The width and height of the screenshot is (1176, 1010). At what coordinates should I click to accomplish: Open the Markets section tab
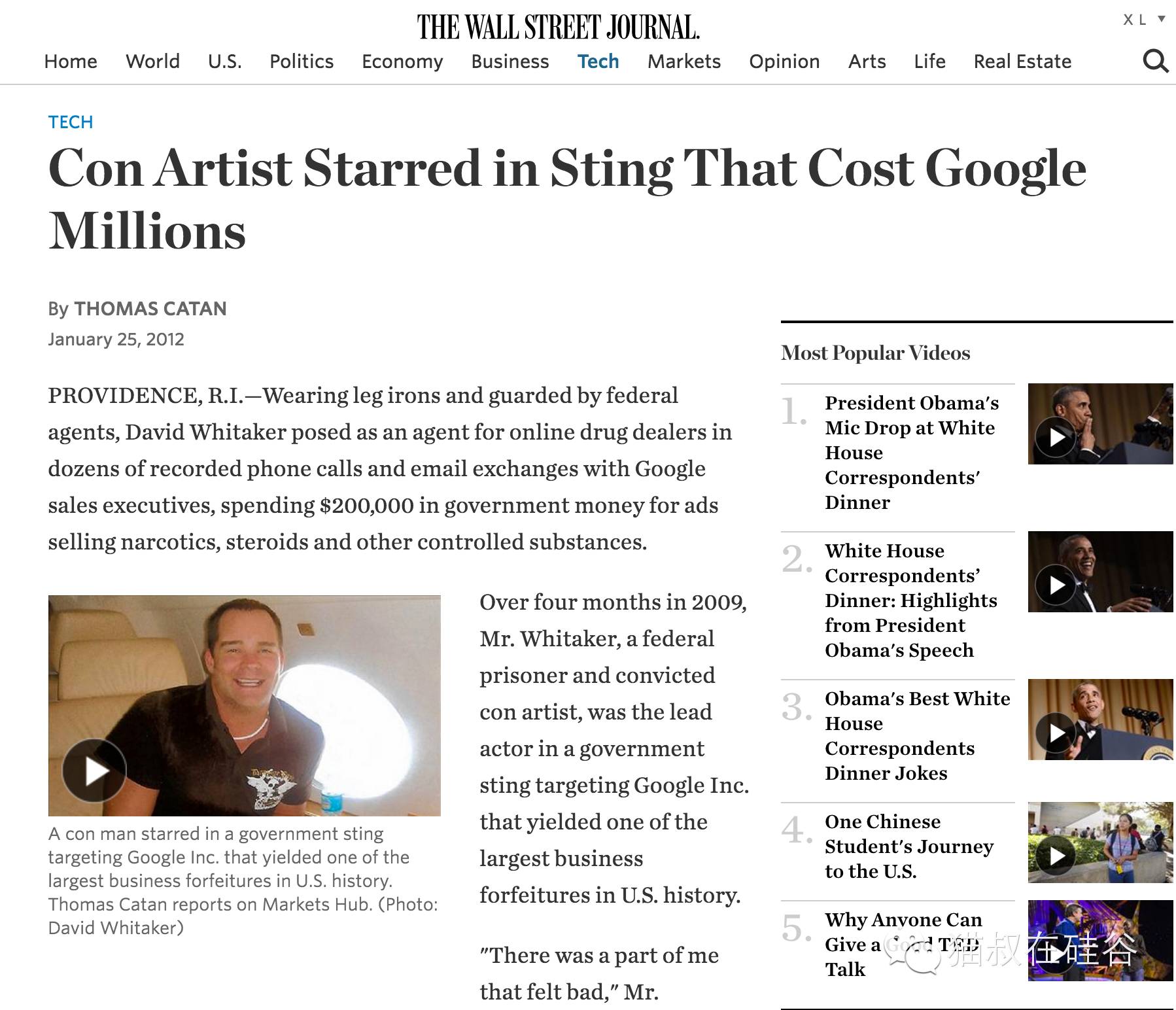[683, 61]
